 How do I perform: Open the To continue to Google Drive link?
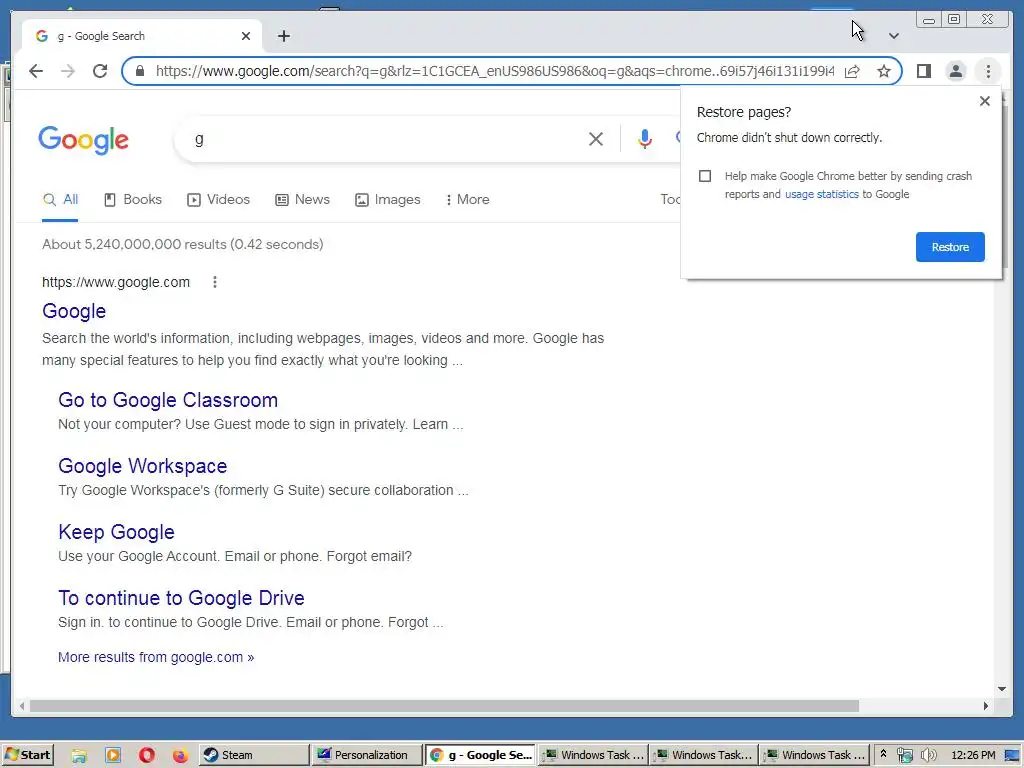(x=181, y=598)
